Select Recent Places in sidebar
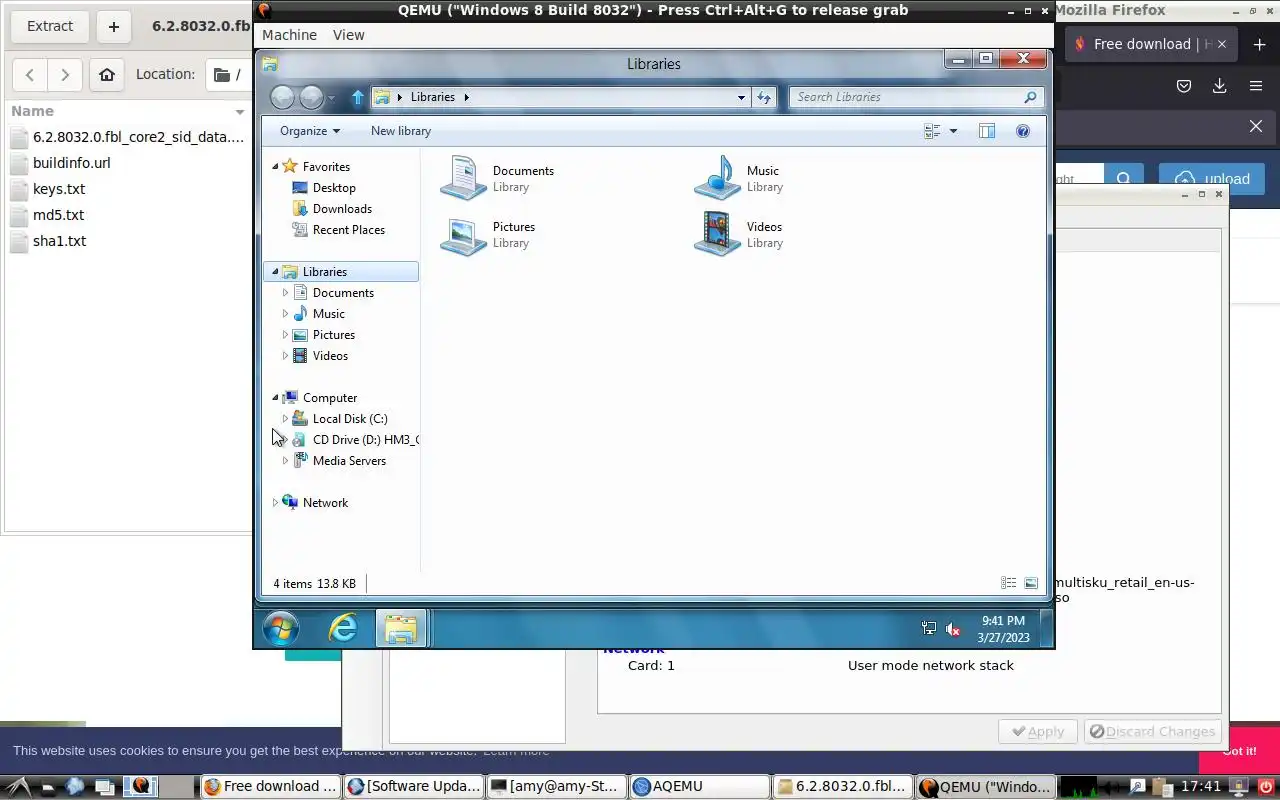 [348, 229]
